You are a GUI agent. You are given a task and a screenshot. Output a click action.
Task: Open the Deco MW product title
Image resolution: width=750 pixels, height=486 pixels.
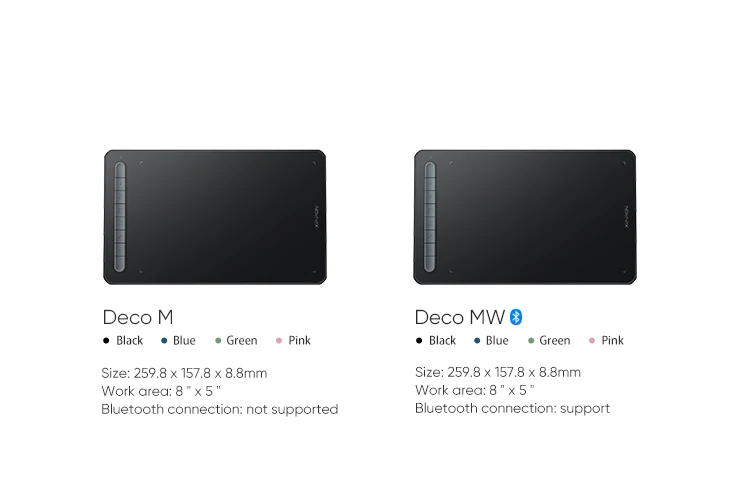(460, 317)
